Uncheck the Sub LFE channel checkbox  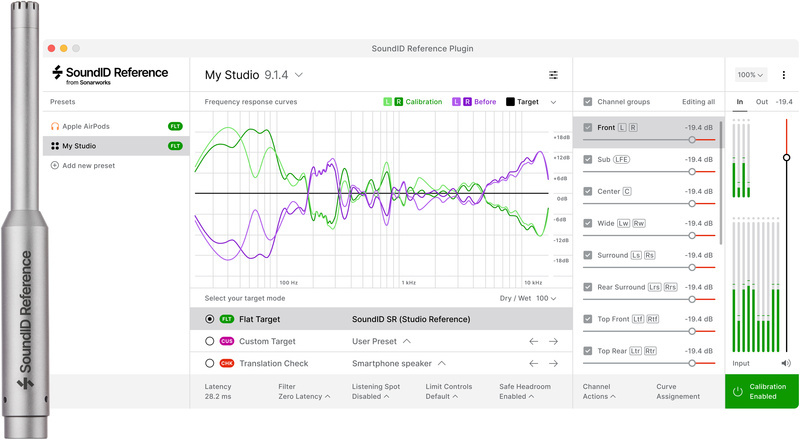coord(588,159)
